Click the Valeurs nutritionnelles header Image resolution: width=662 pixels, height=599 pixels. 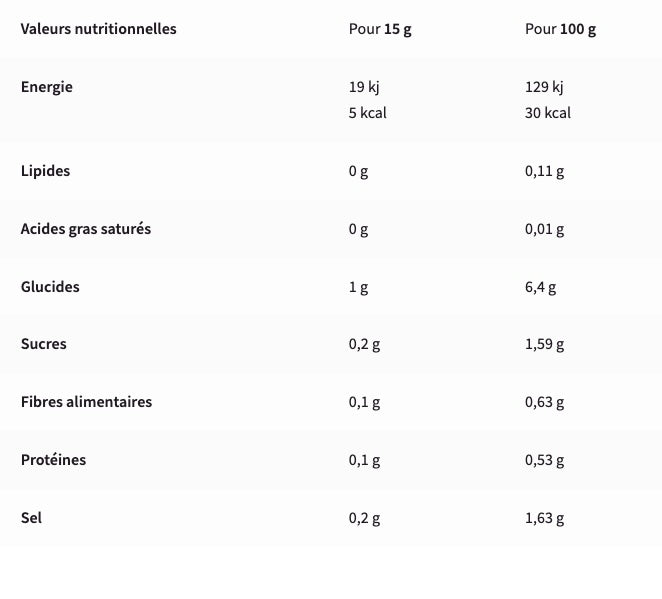[98, 29]
